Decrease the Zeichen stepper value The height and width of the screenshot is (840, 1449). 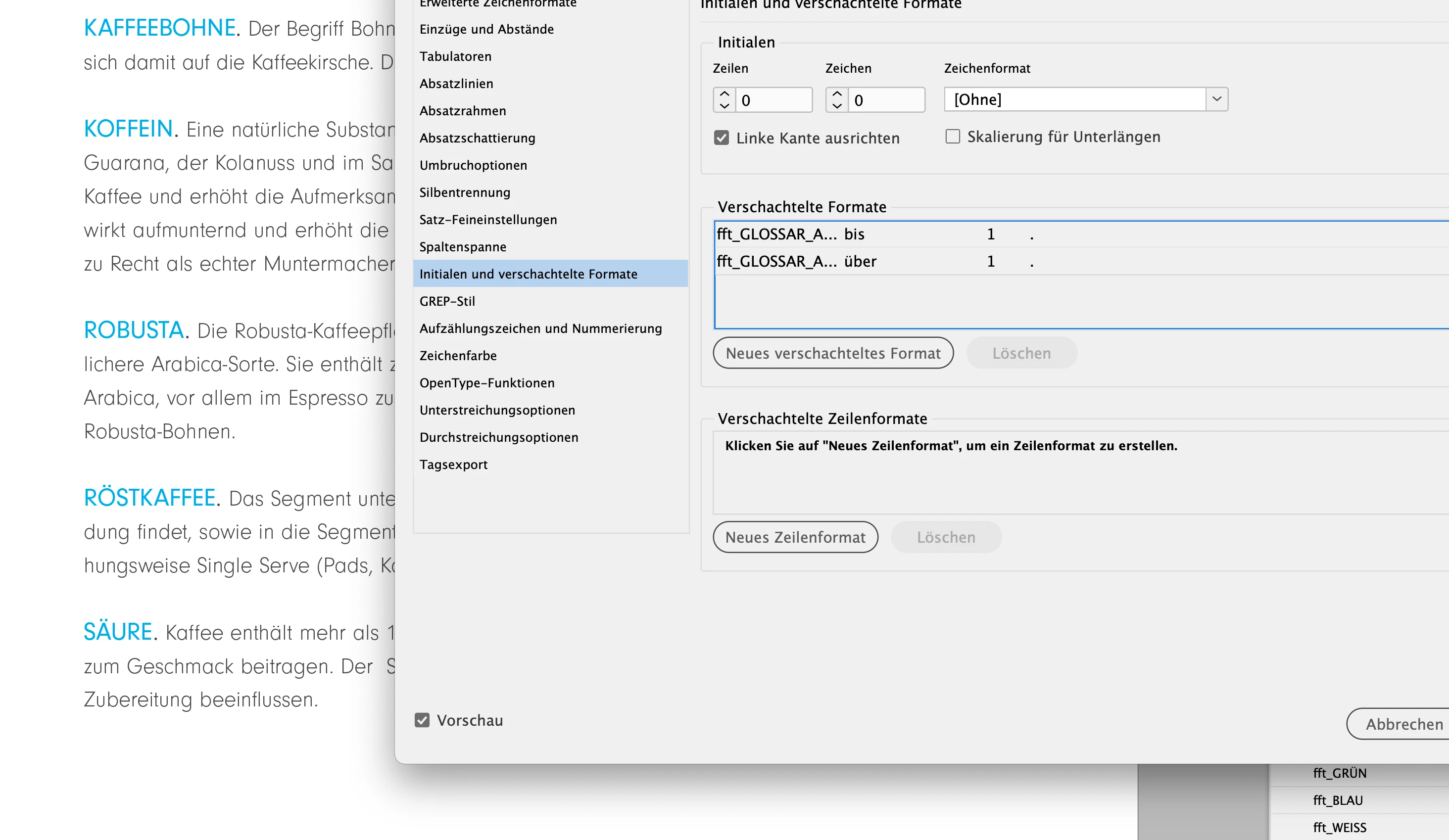(837, 106)
